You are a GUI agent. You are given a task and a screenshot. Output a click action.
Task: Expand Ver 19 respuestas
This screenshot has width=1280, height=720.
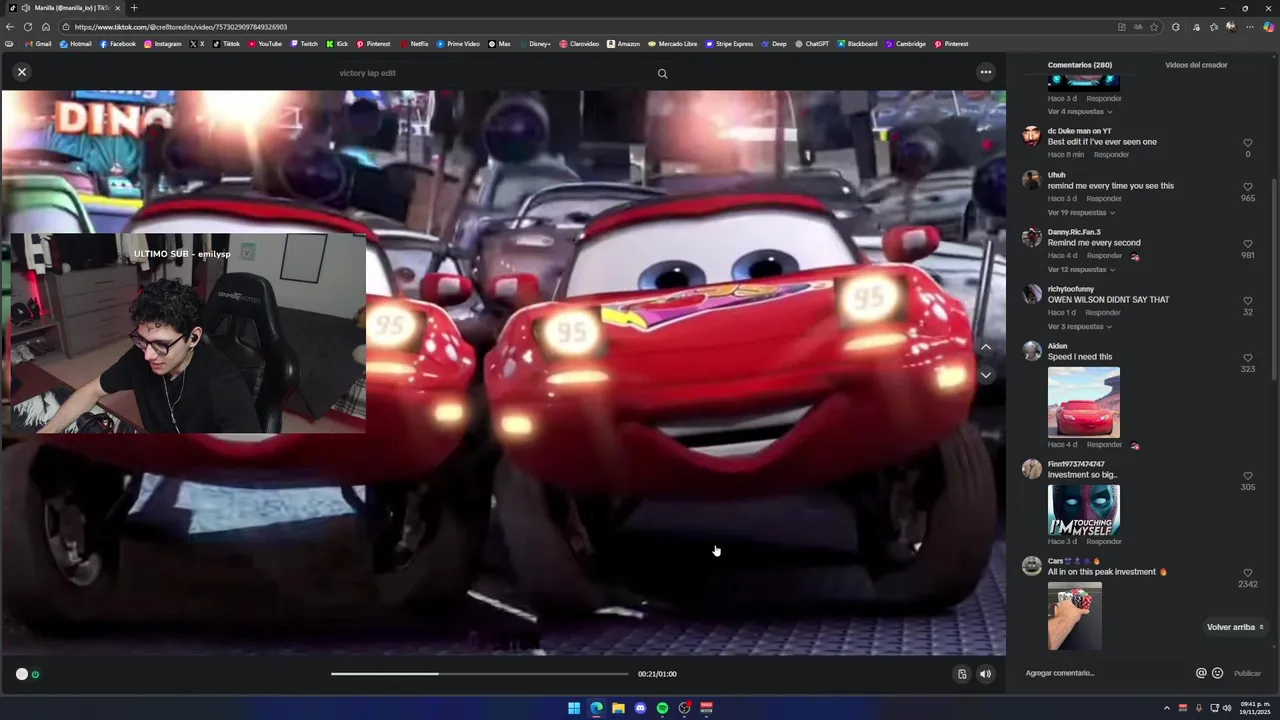(1081, 213)
